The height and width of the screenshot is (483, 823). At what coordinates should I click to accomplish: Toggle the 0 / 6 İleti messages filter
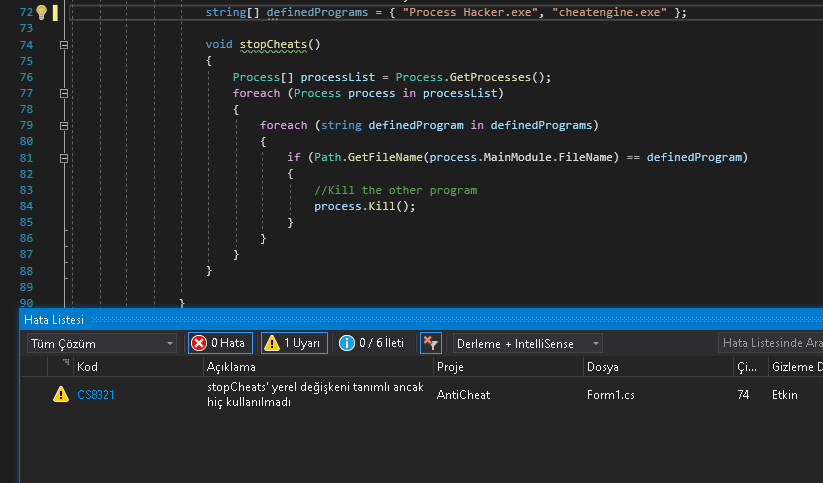click(372, 343)
